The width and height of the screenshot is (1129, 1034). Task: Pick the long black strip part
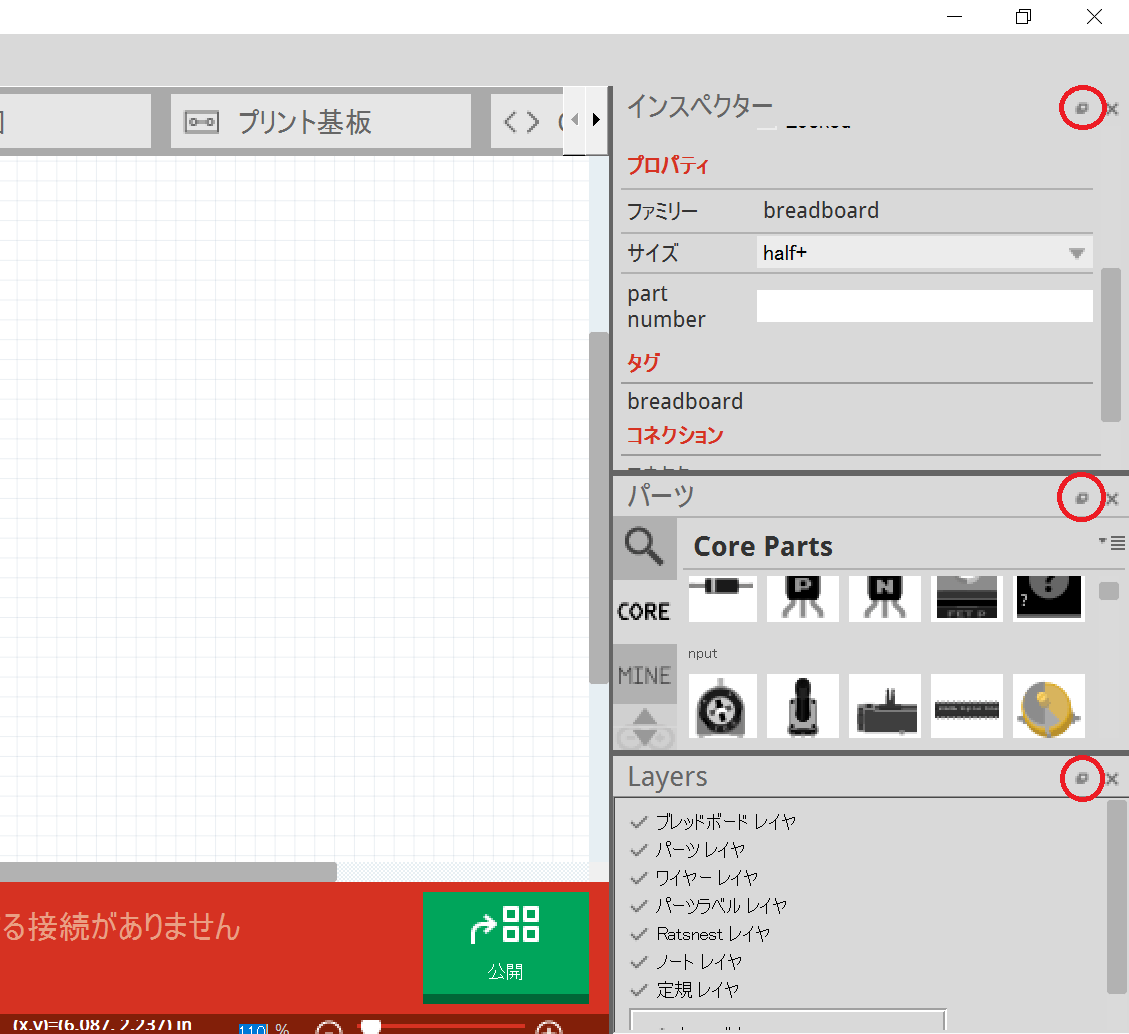[x=966, y=706]
